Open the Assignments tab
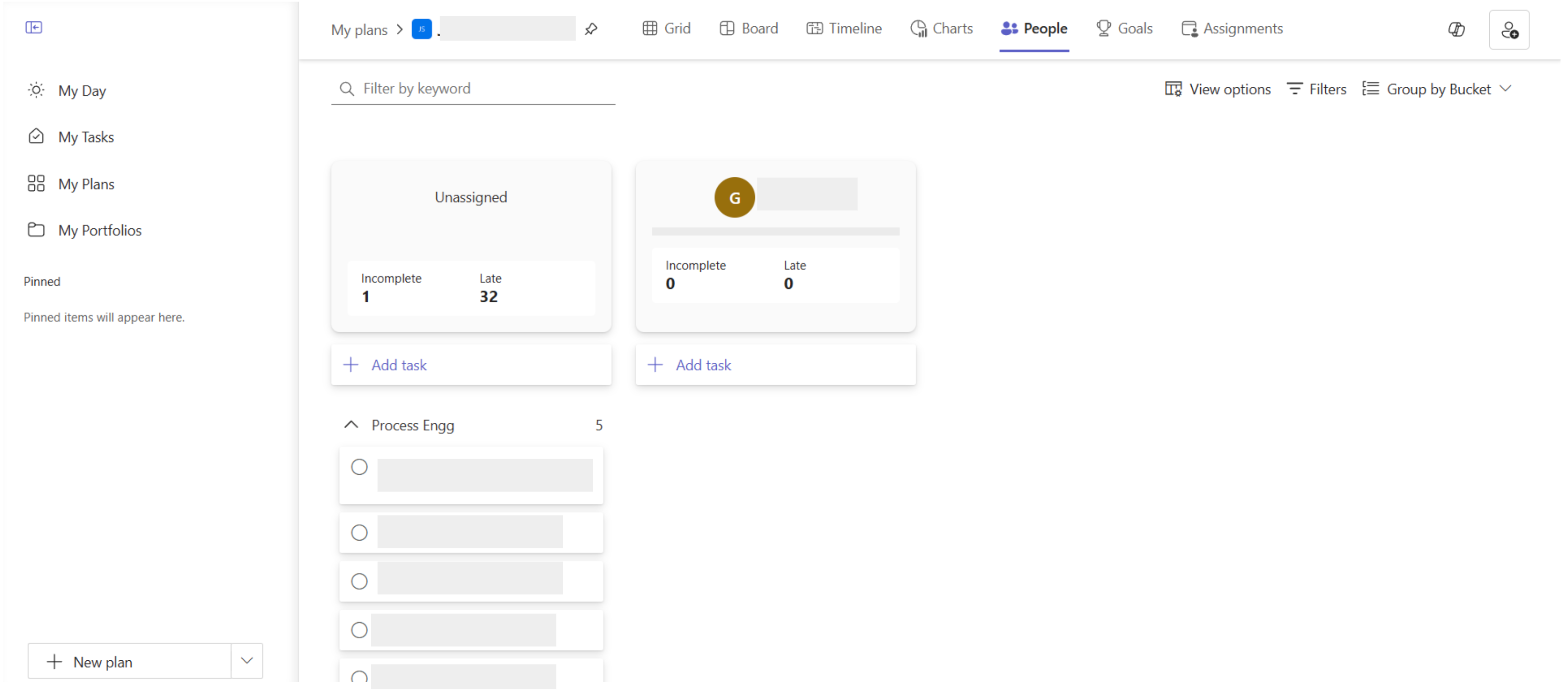 tap(1231, 29)
